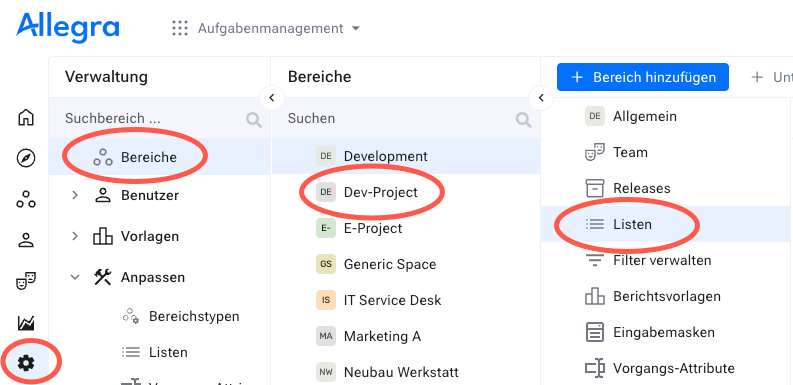
Task: Open the Team settings item
Action: point(630,152)
